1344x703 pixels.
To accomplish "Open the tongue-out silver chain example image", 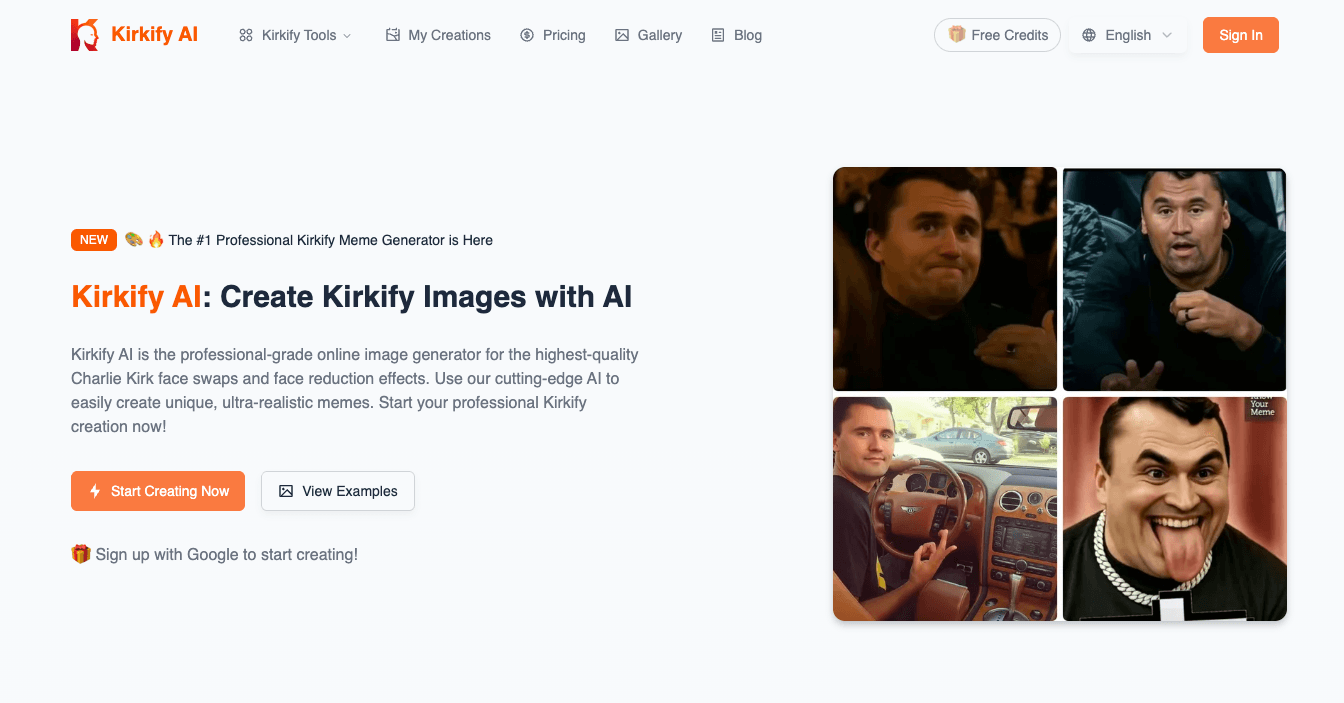I will [x=1174, y=509].
